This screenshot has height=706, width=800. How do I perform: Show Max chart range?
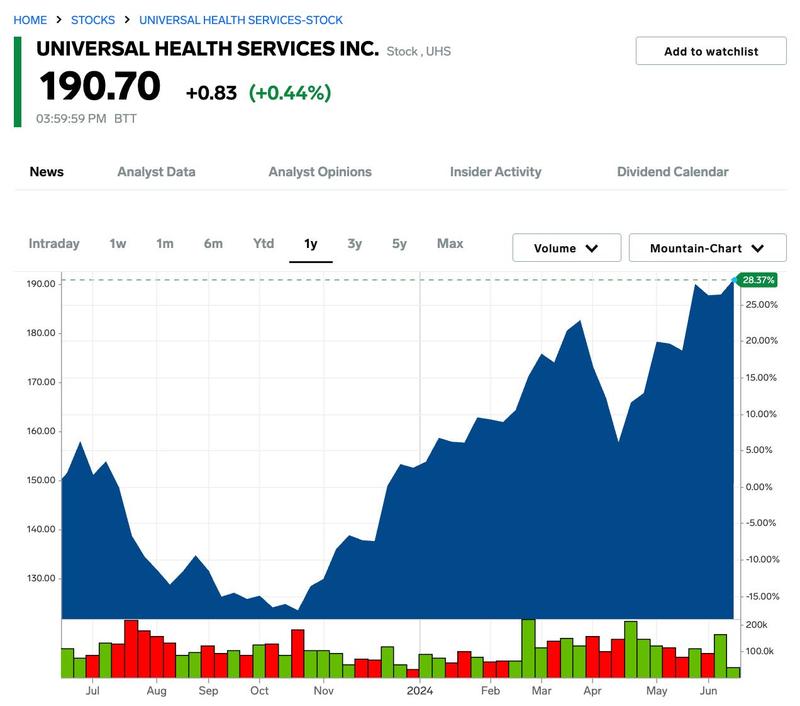(450, 244)
